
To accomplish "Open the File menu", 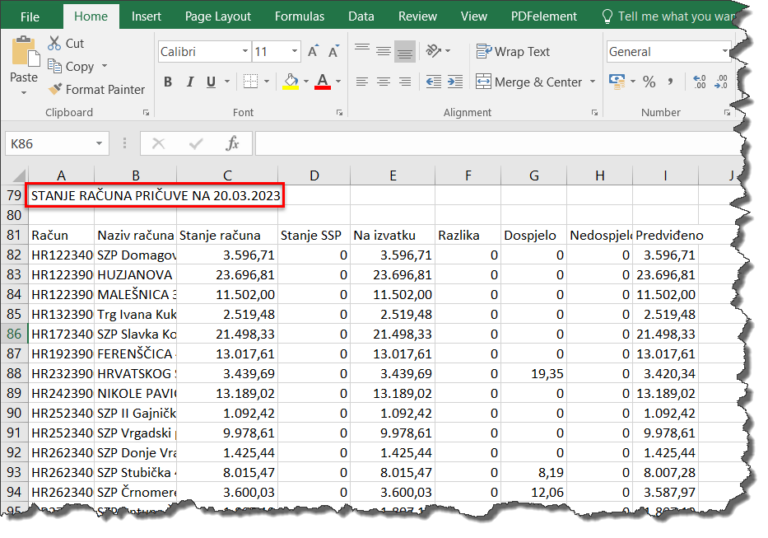I will click(x=30, y=16).
